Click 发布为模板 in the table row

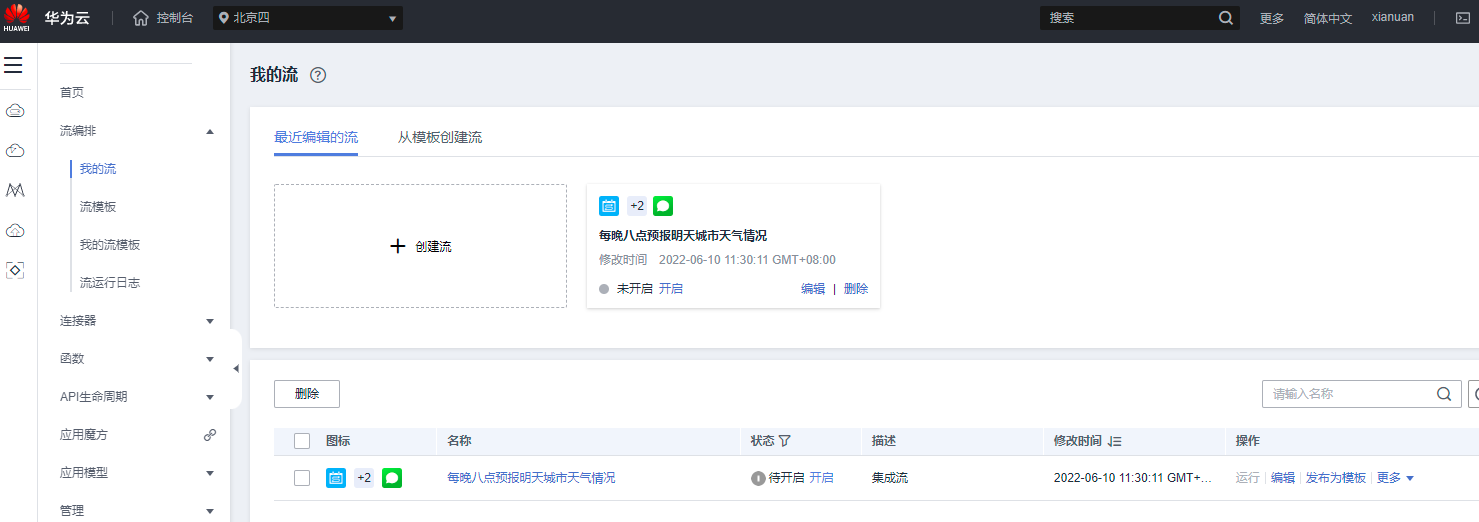(x=1336, y=478)
